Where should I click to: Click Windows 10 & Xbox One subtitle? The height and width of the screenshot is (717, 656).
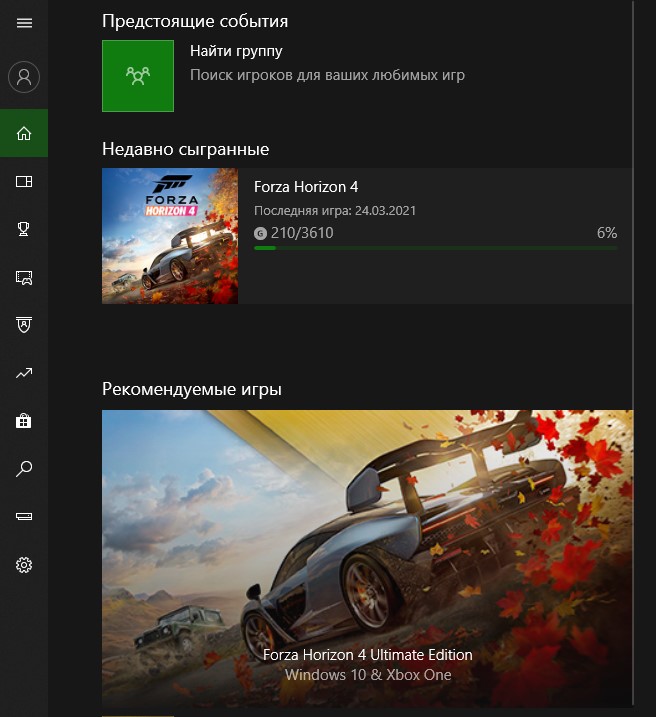click(368, 675)
